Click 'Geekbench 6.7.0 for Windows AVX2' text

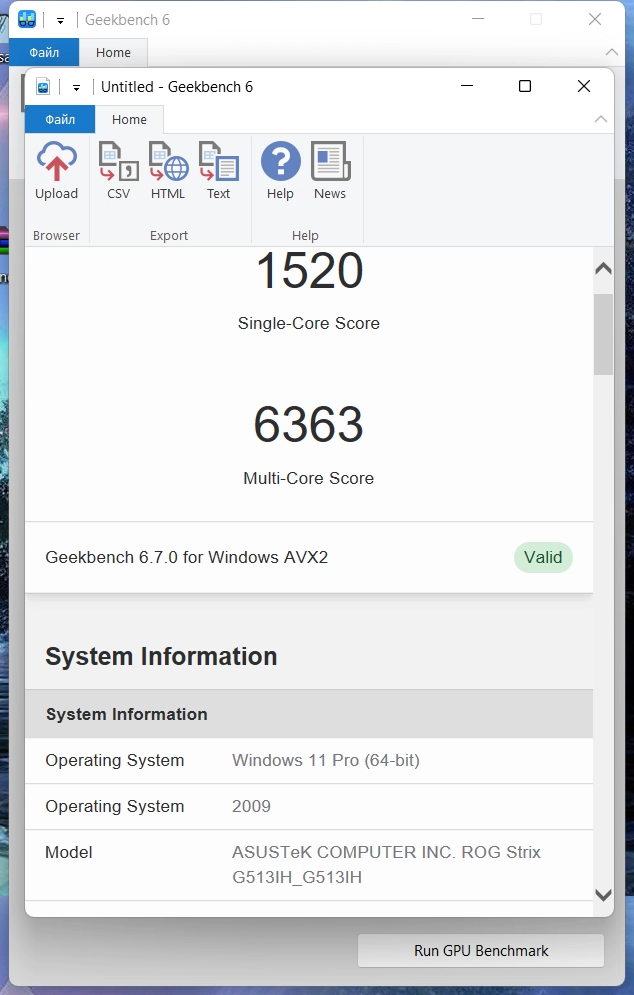click(x=187, y=557)
